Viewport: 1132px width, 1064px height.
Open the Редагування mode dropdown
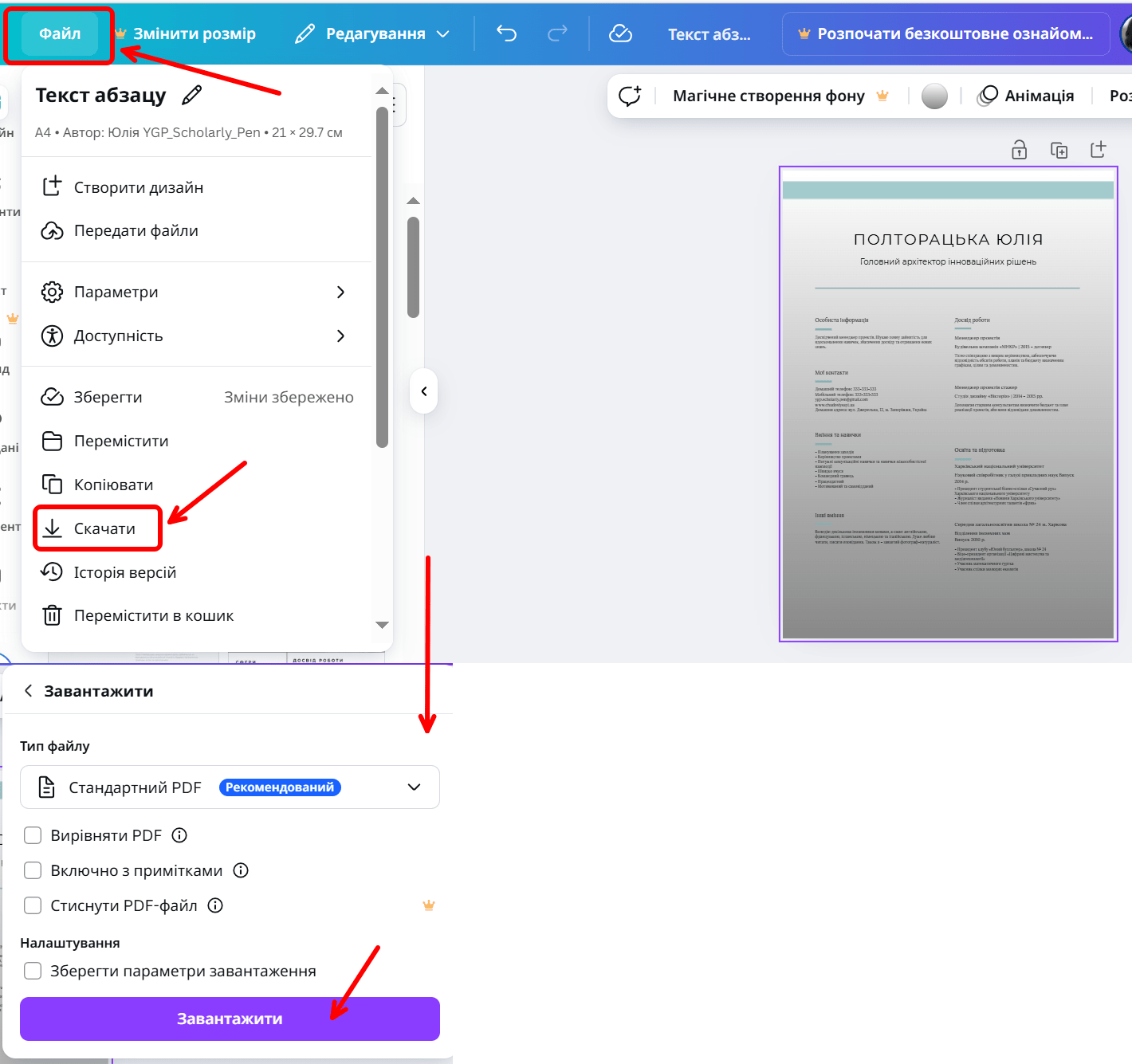372,34
